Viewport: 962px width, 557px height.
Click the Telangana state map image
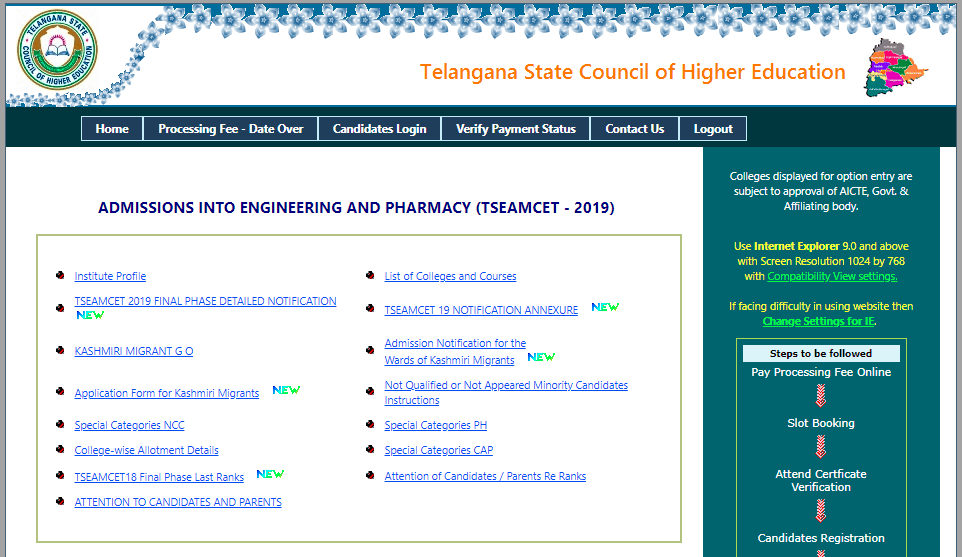[x=896, y=70]
